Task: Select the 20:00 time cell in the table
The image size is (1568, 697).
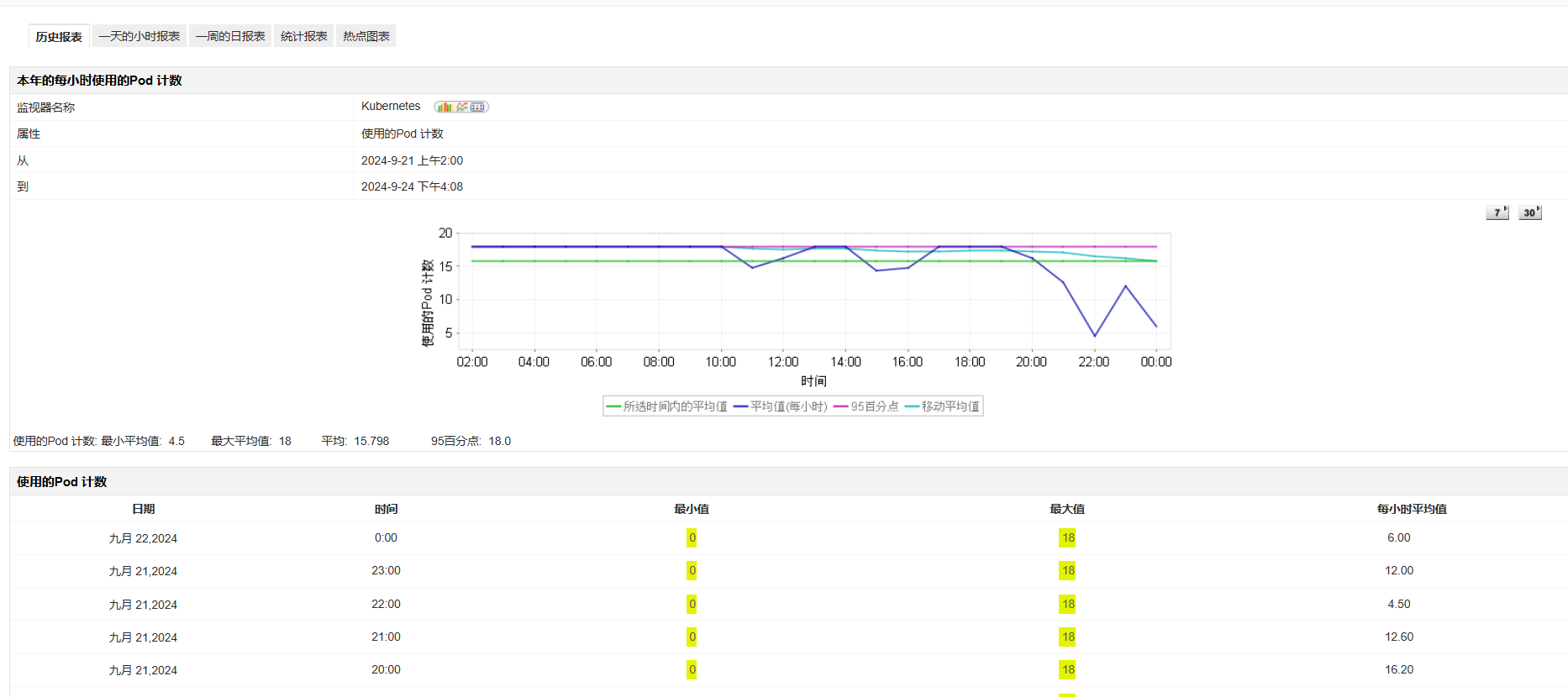Action: [386, 669]
